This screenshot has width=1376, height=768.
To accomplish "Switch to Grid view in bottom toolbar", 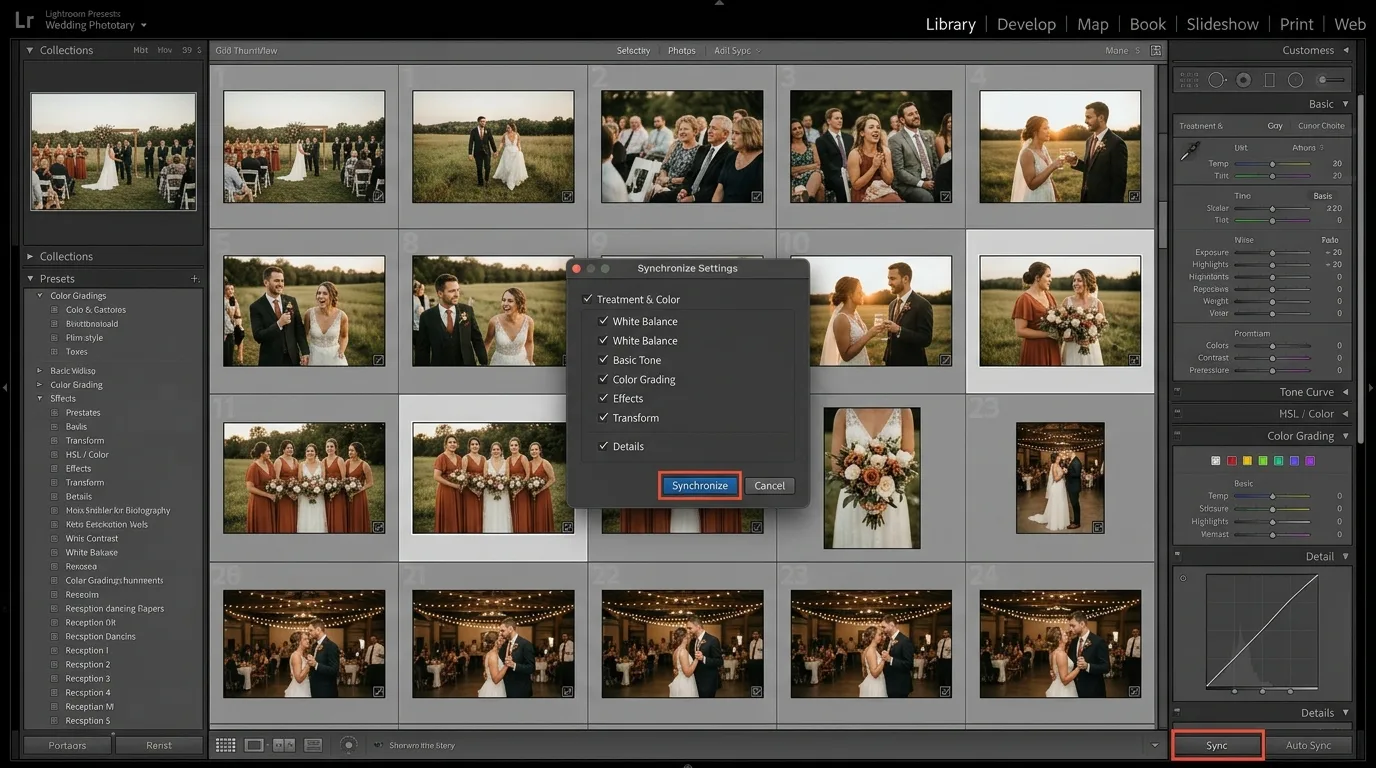I will [x=226, y=745].
